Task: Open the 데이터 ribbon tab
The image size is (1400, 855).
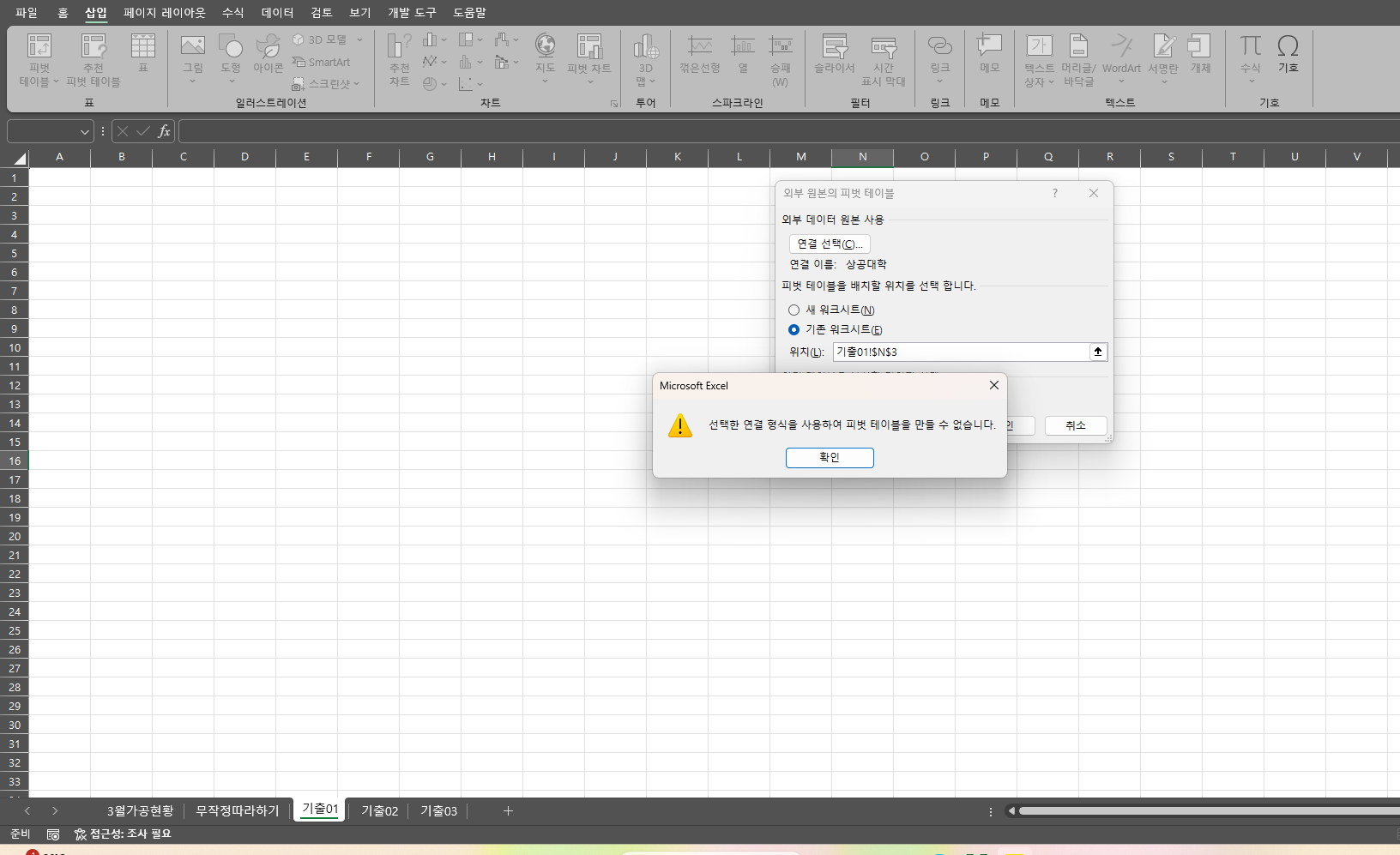Action: tap(277, 13)
